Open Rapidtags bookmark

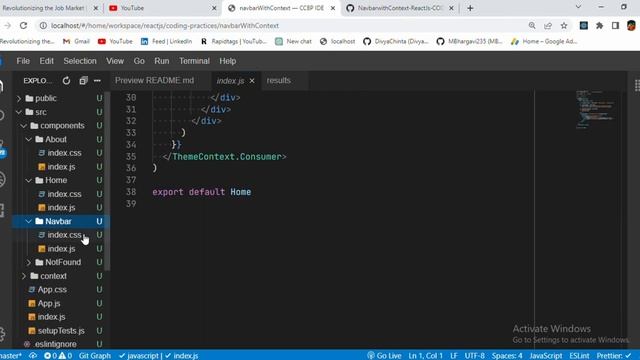point(233,41)
